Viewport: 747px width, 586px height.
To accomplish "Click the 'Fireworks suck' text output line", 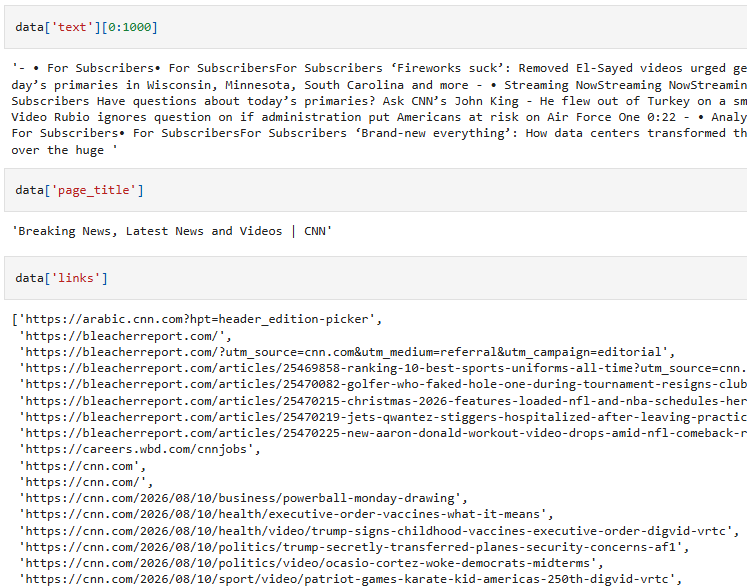I will click(x=379, y=68).
